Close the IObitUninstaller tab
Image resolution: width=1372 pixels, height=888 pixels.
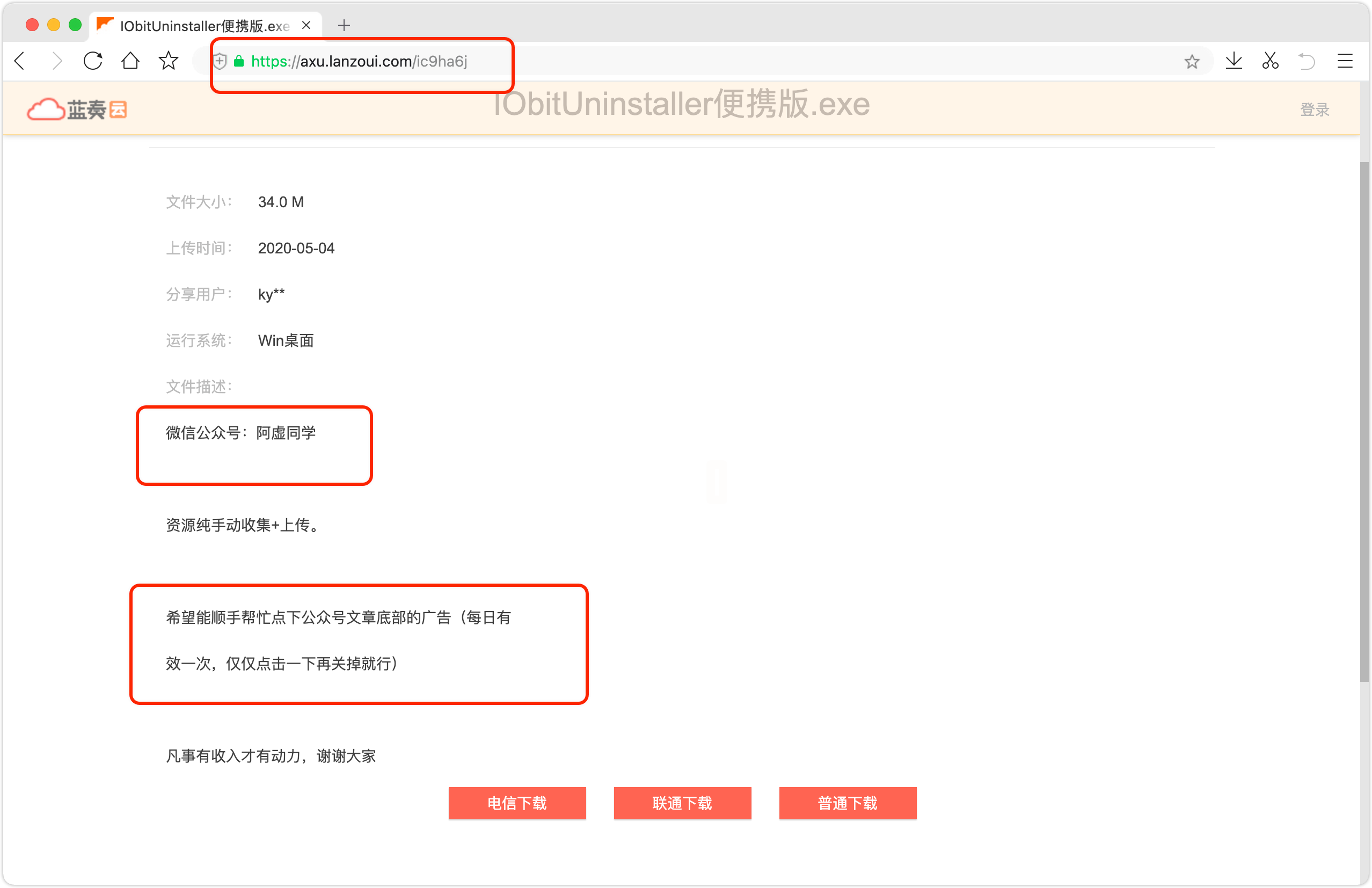306,25
